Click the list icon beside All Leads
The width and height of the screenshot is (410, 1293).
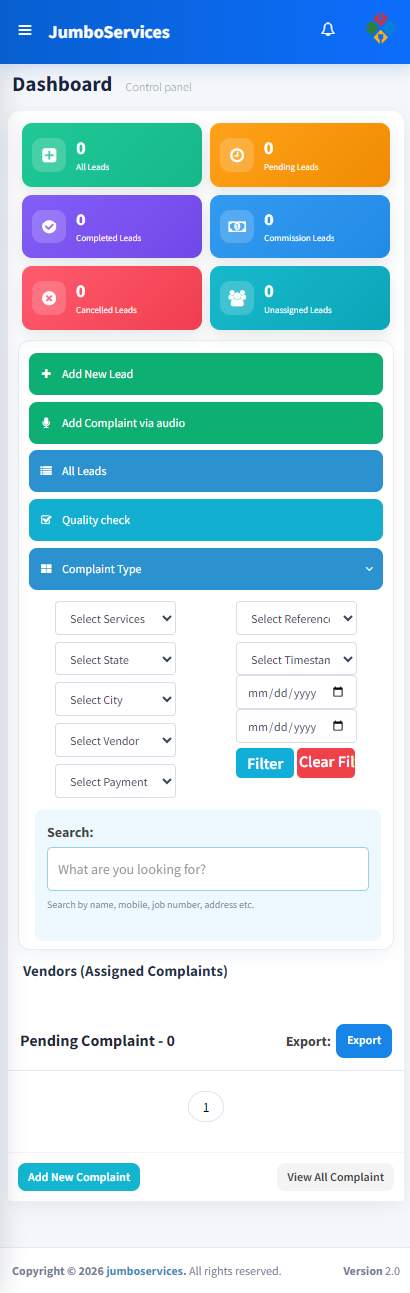(x=46, y=471)
